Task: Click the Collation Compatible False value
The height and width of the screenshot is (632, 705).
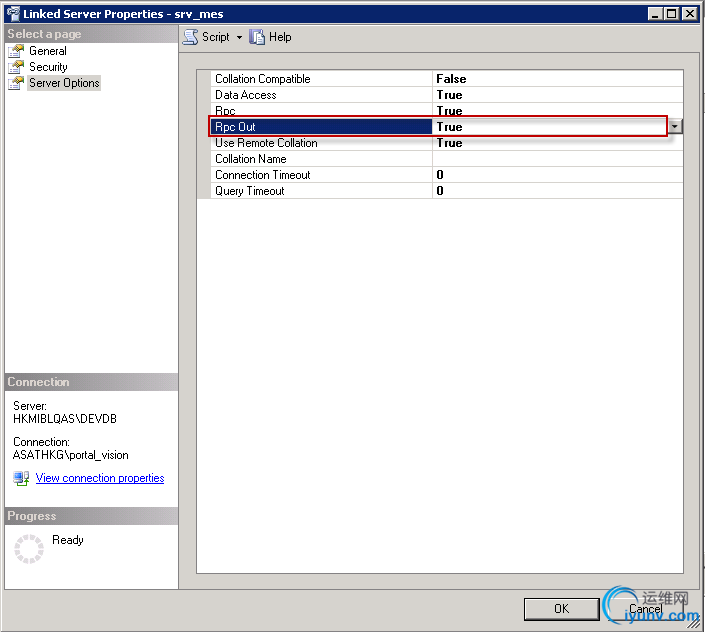Action: click(451, 79)
